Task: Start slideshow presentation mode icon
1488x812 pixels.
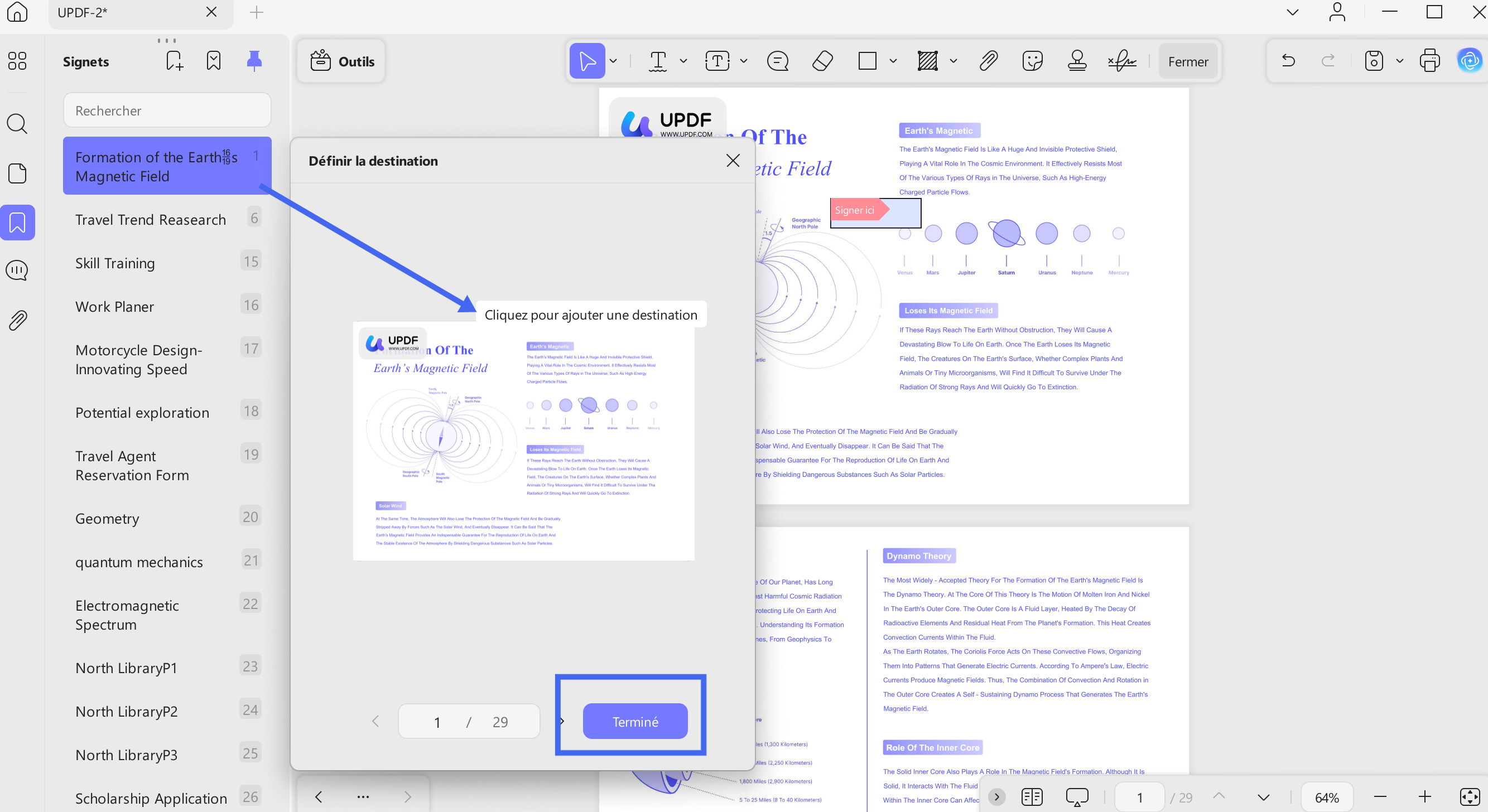Action: click(1077, 797)
